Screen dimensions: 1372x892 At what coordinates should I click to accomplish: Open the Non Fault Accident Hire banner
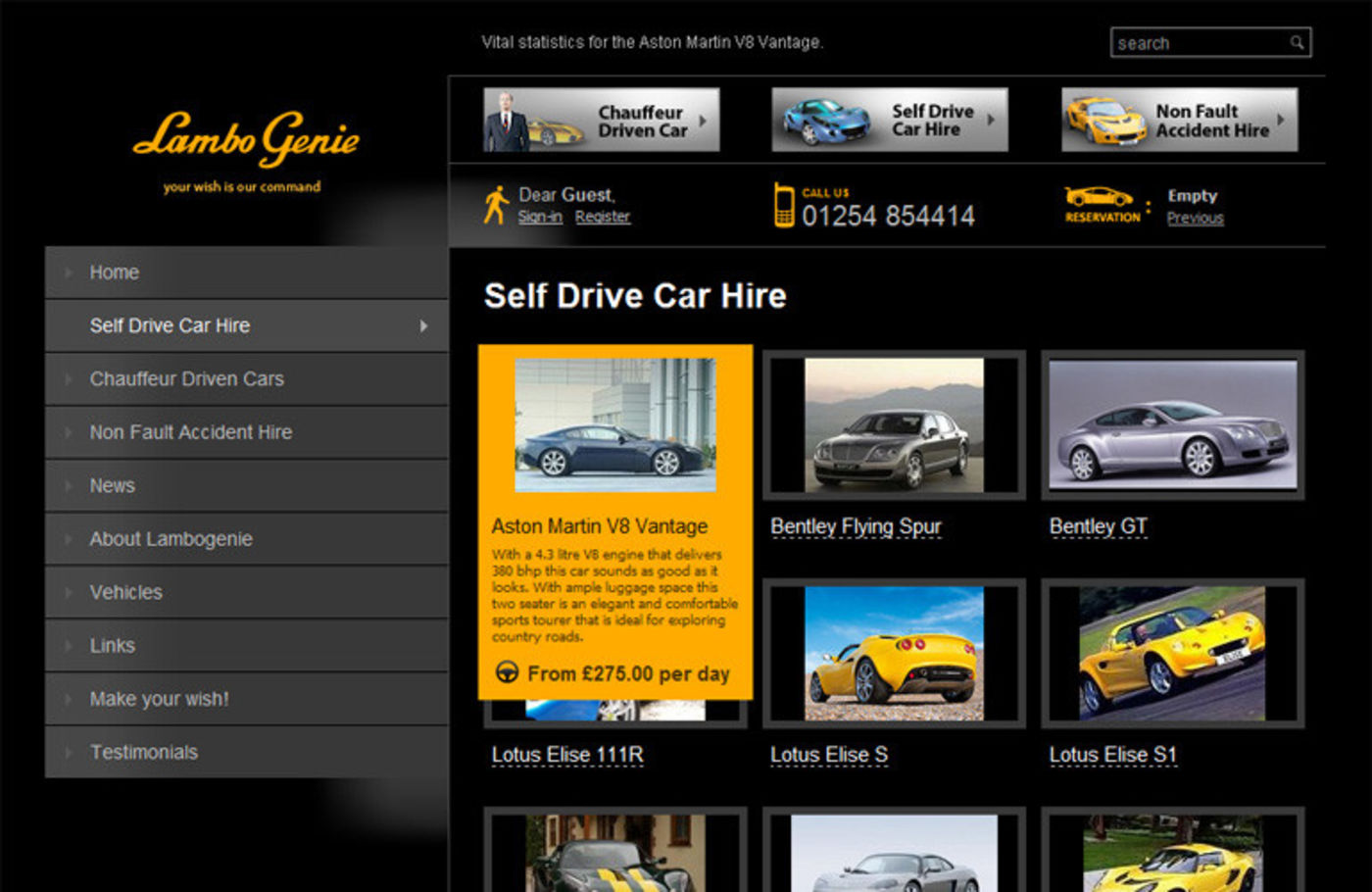point(1179,121)
